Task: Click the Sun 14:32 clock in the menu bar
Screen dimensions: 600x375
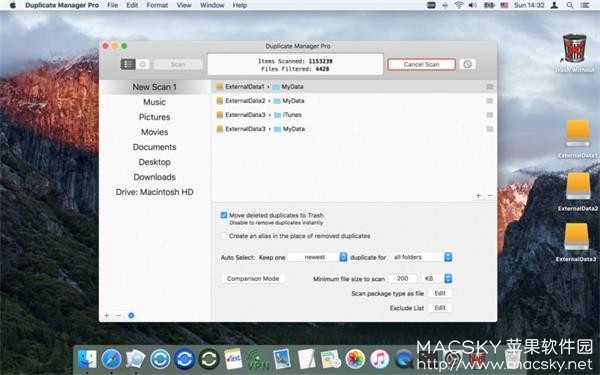Action: 529,5
